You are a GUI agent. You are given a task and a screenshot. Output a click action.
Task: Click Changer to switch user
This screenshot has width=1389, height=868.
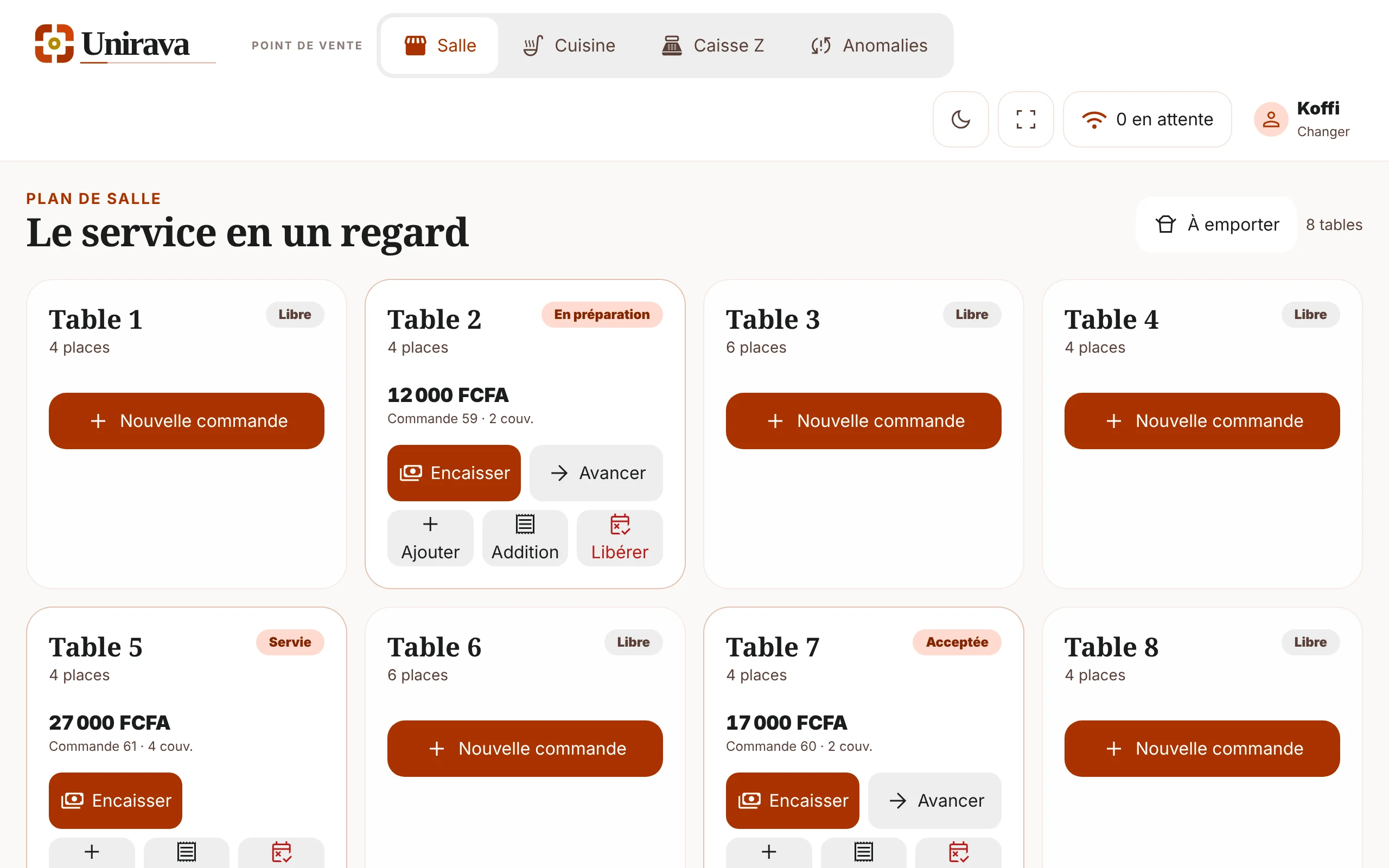[1323, 132]
